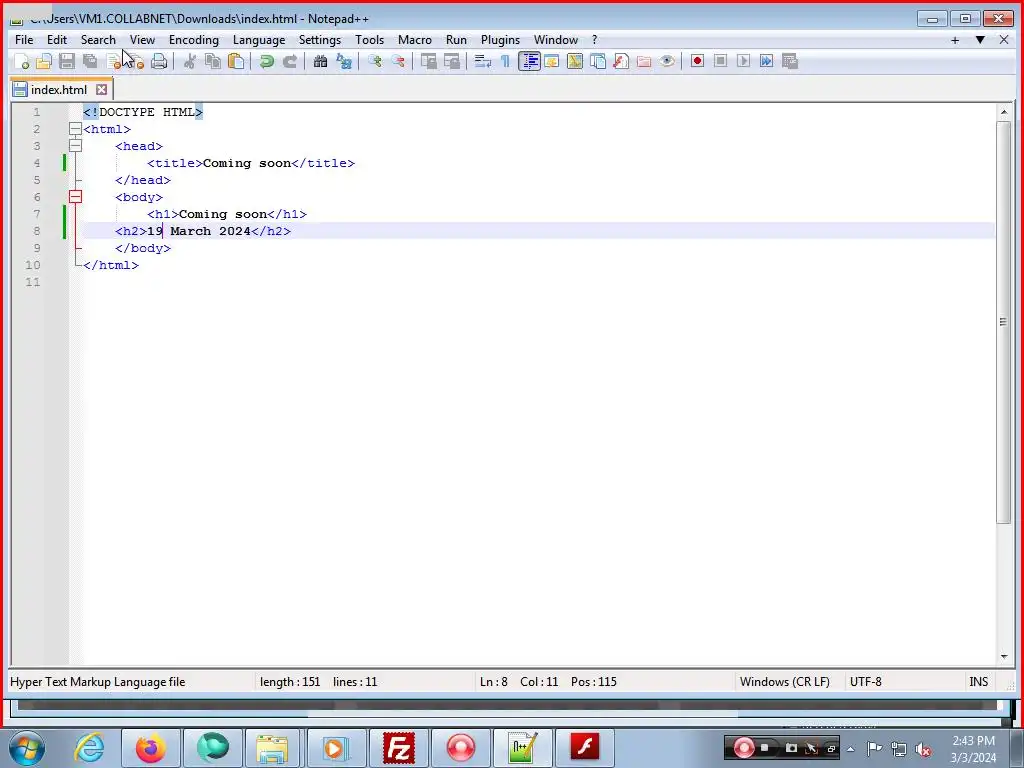Click the Stop Recording macro icon

coord(720,61)
